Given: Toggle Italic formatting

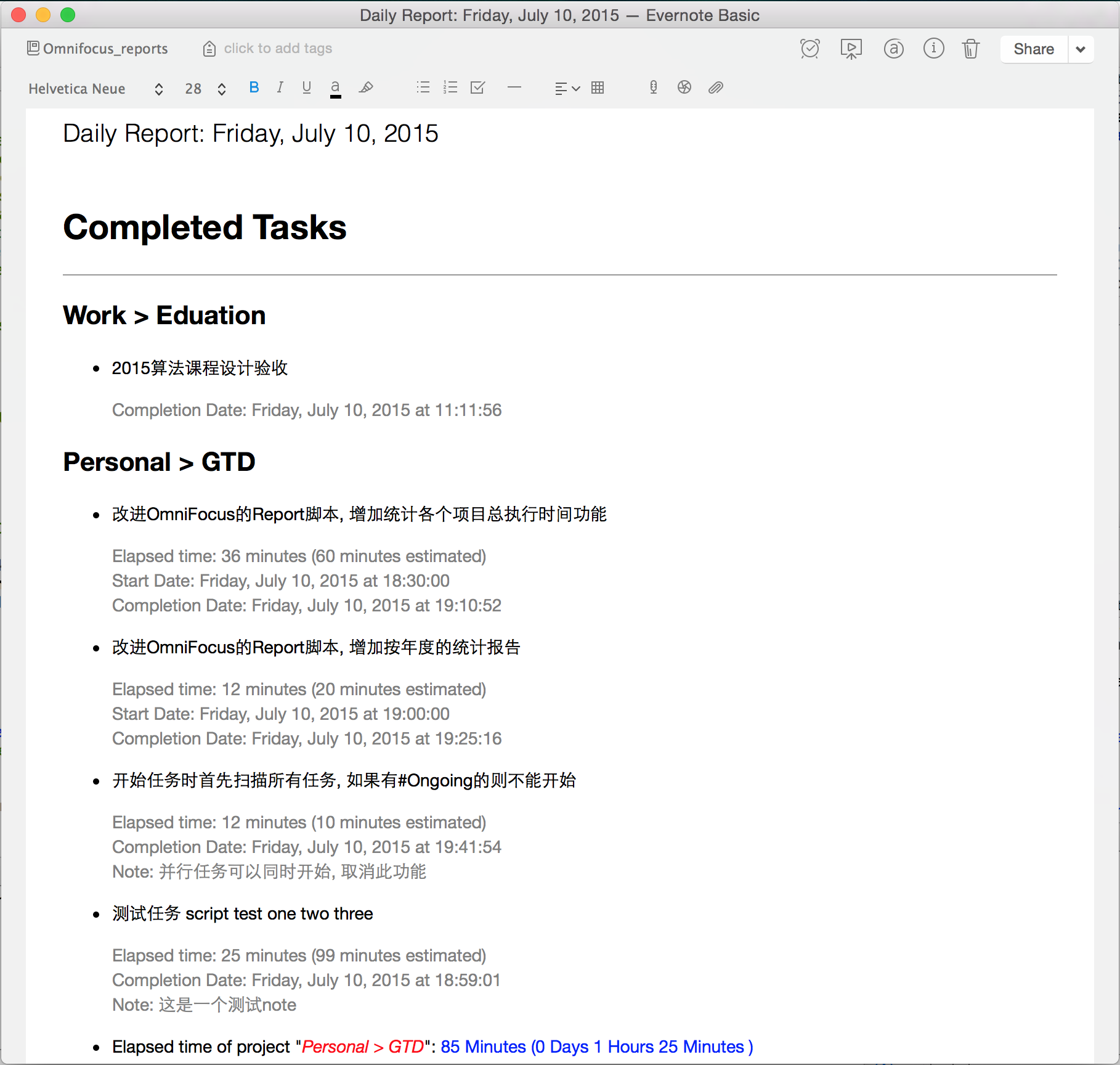Looking at the screenshot, I should click(280, 88).
